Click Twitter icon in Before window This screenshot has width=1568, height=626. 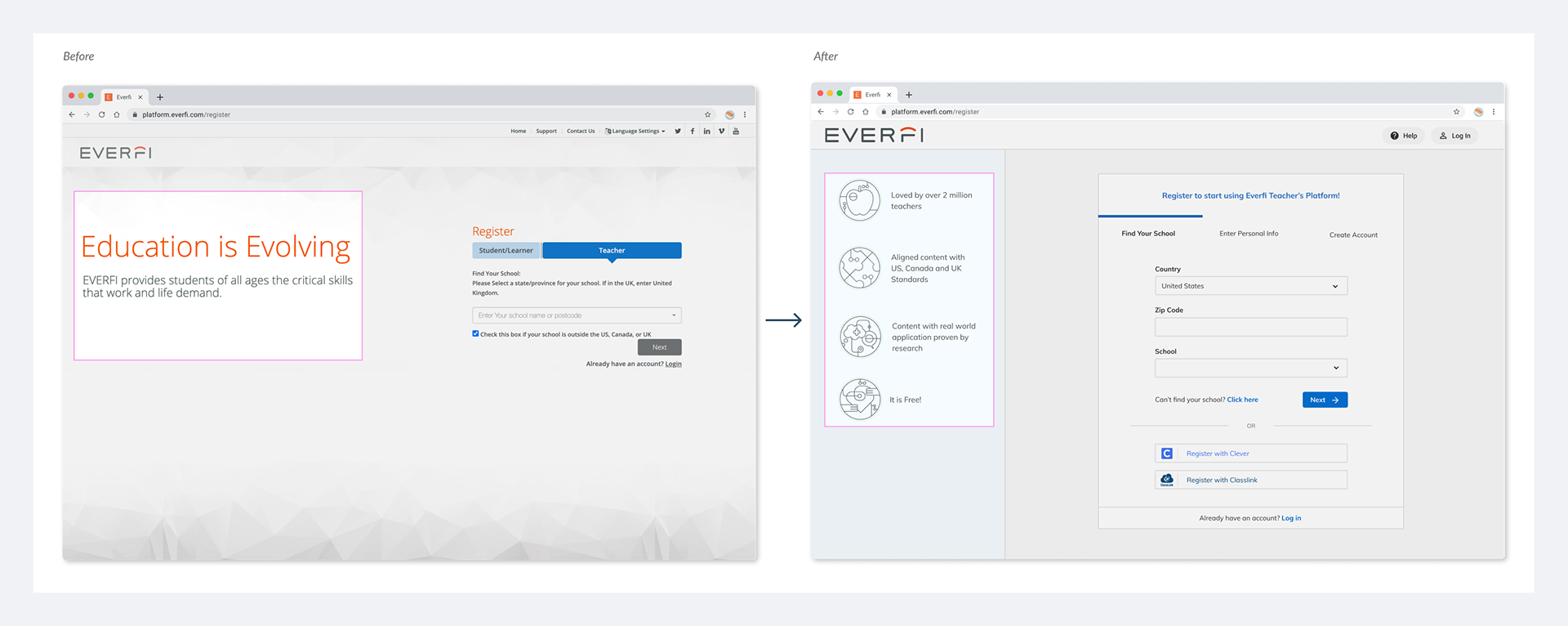(x=677, y=131)
